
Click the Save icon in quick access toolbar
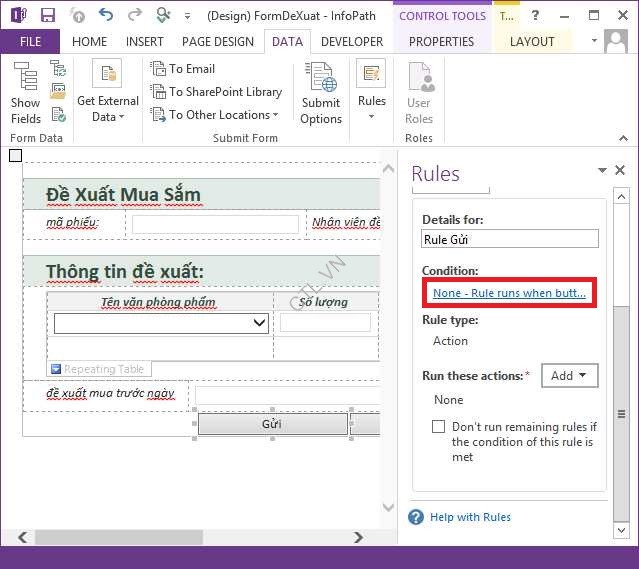point(48,15)
